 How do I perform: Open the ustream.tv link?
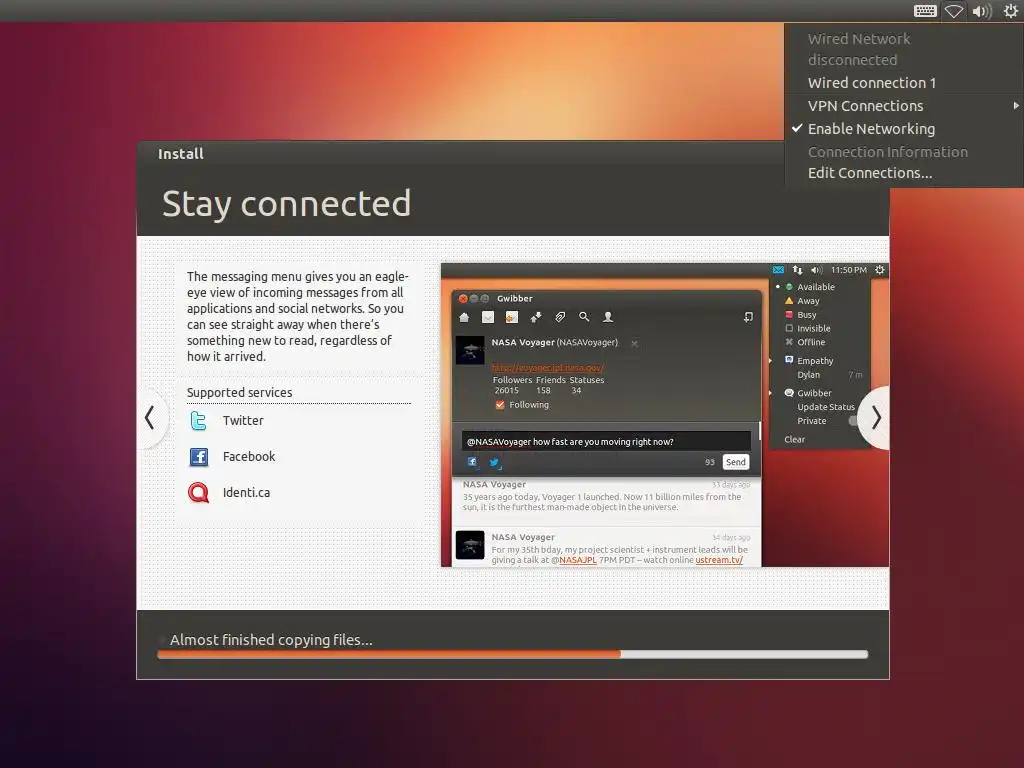point(719,560)
